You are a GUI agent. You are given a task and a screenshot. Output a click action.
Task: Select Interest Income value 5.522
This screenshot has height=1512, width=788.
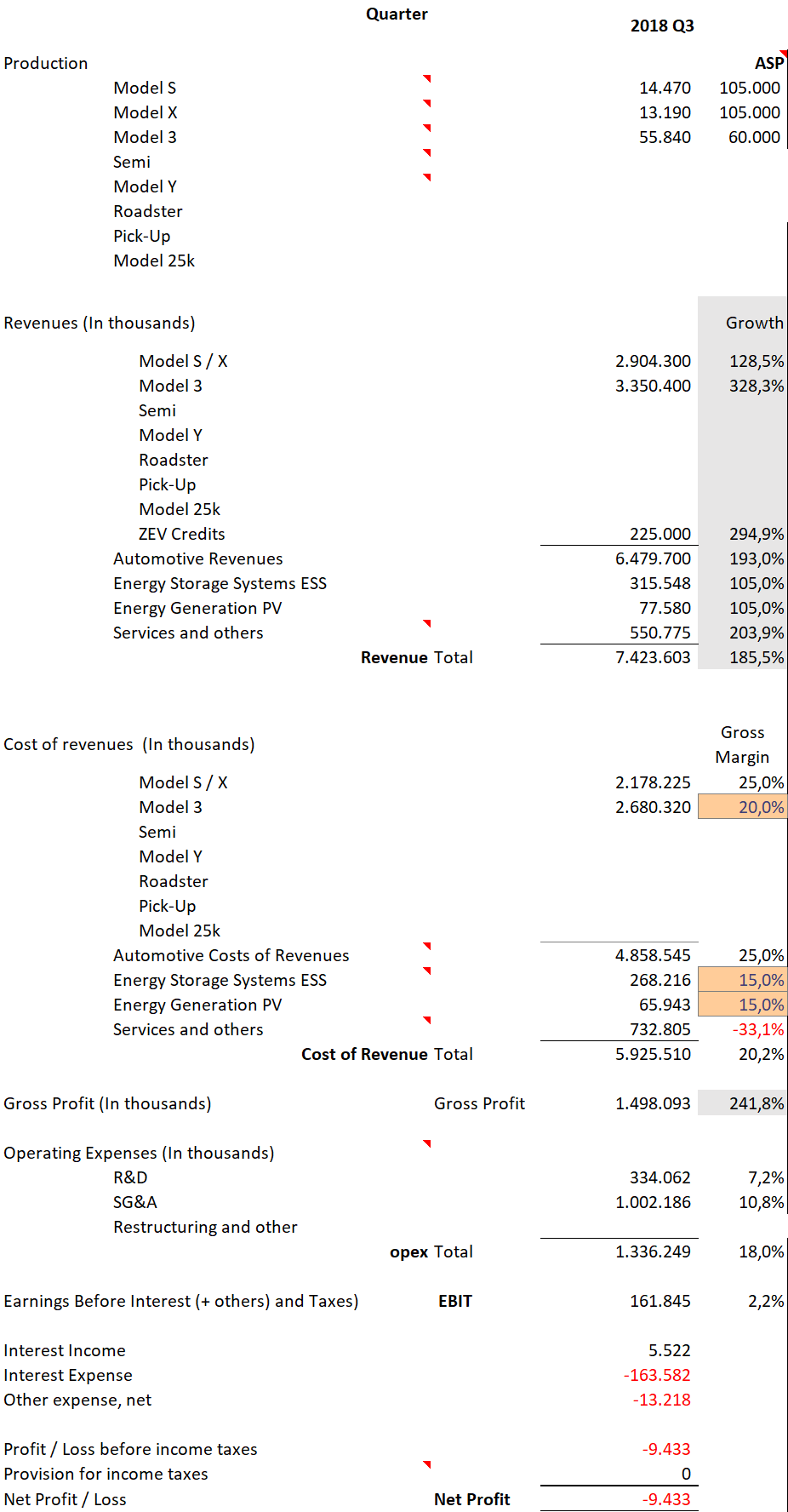pos(669,1350)
